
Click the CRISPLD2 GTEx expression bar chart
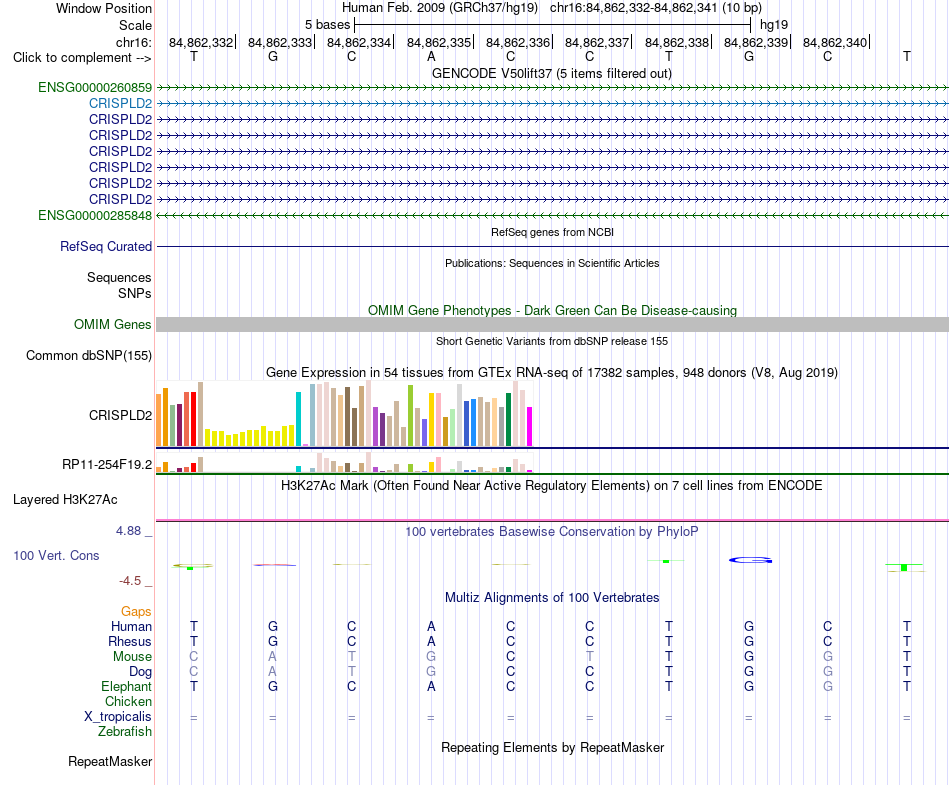click(x=344, y=414)
